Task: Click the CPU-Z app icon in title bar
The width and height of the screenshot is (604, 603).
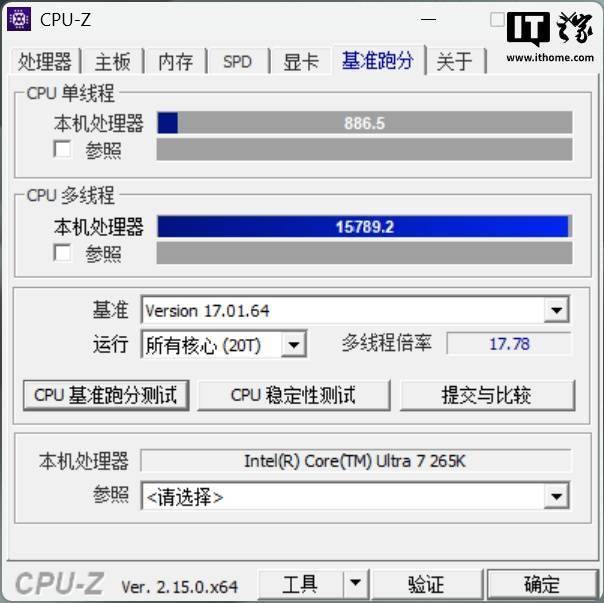Action: click(19, 19)
